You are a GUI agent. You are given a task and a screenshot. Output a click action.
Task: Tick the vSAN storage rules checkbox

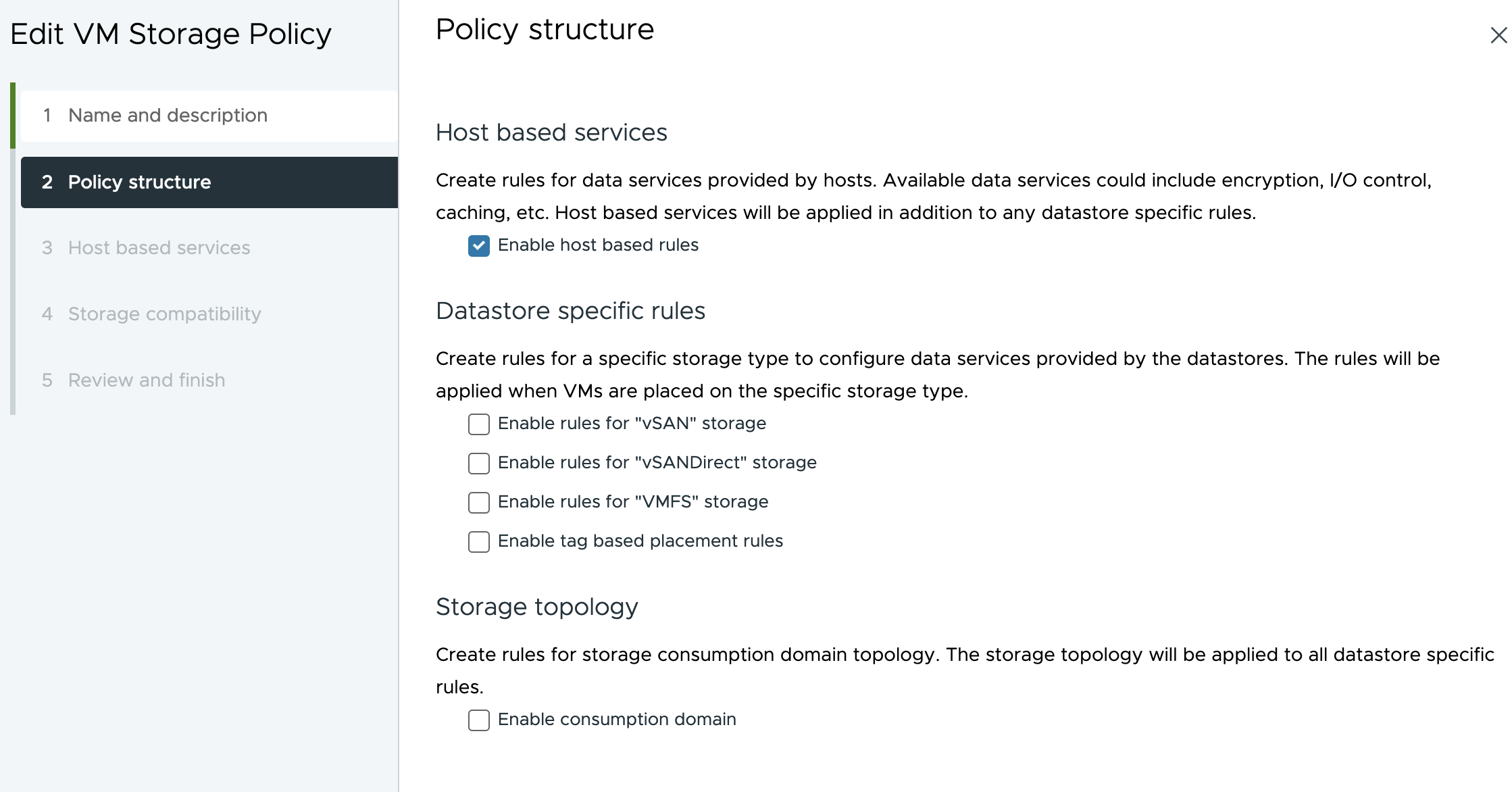click(x=479, y=424)
